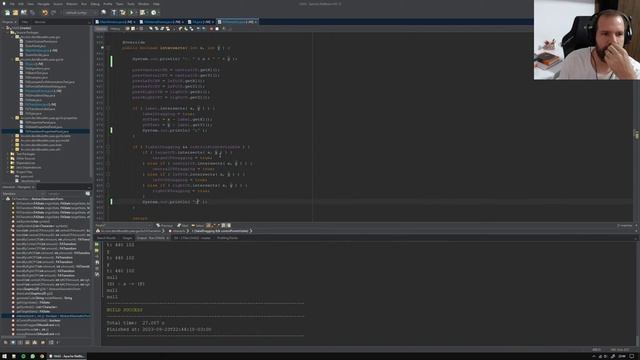This screenshot has height=360, width=640.
Task: Collapse the Source Packages node
Action: pyautogui.click(x=8, y=32)
